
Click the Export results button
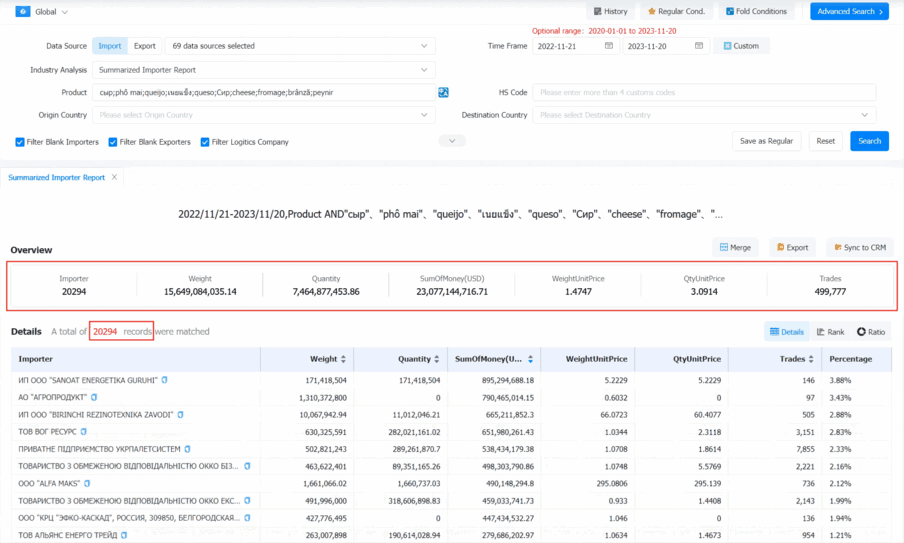792,247
